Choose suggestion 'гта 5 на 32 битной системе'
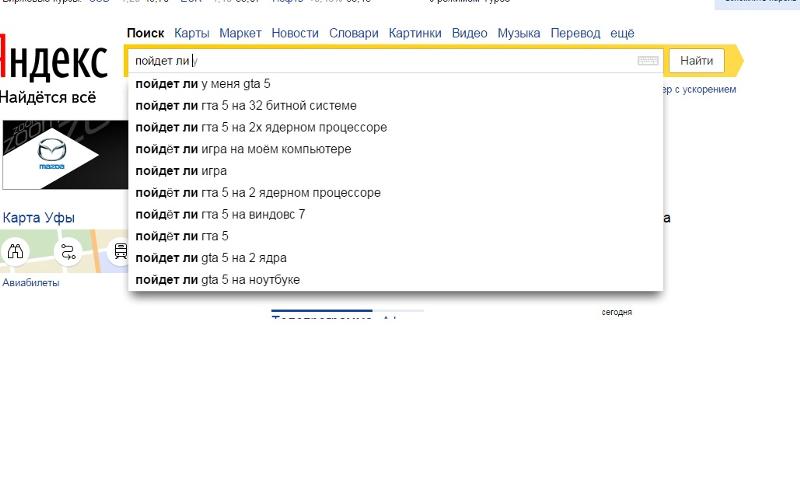Viewport: 800px width, 477px height. (395, 106)
